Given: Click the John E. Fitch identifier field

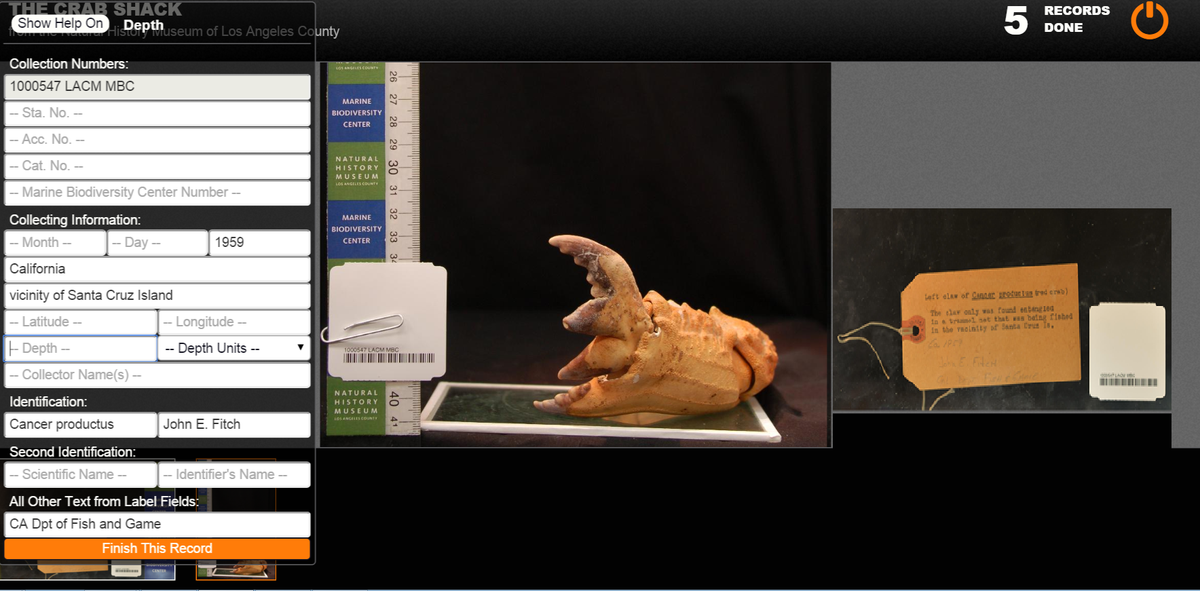Looking at the screenshot, I should pos(235,425).
